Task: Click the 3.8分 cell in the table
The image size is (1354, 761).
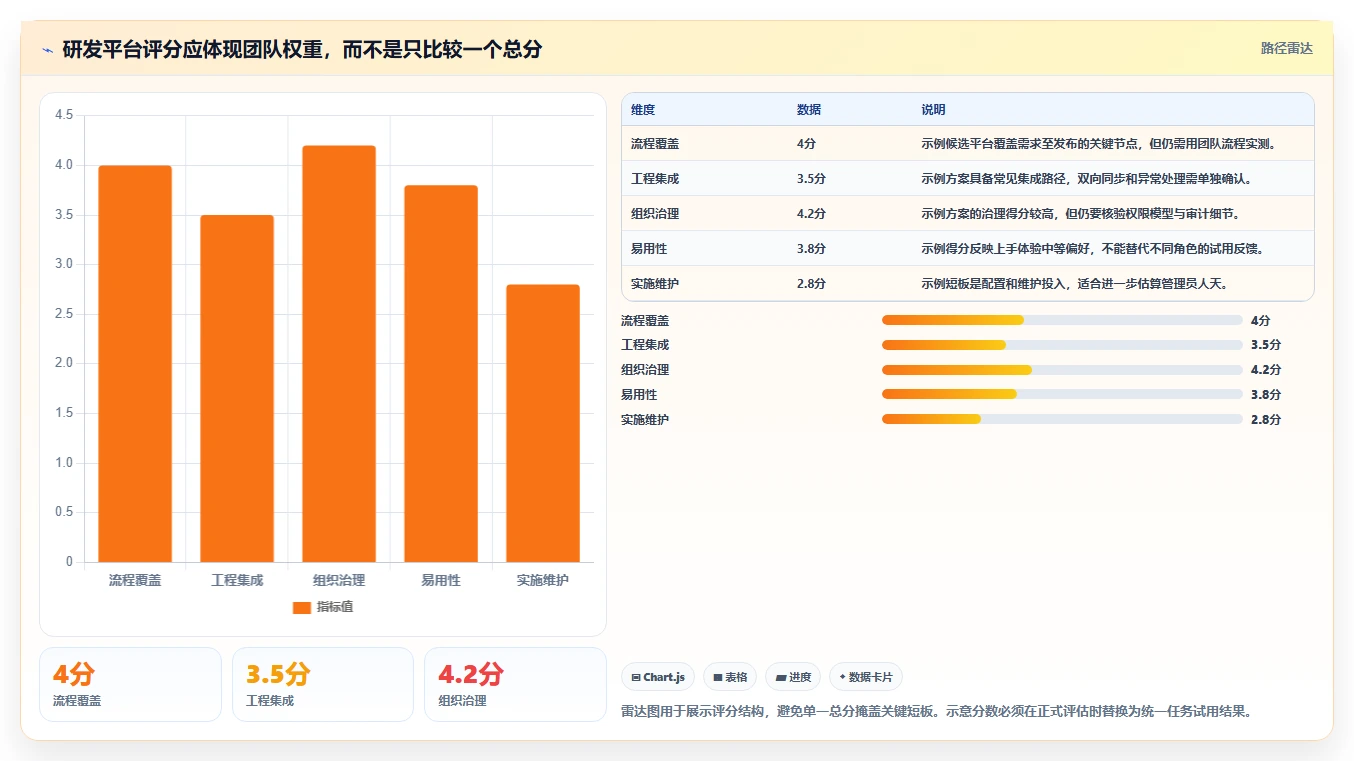Action: click(811, 249)
